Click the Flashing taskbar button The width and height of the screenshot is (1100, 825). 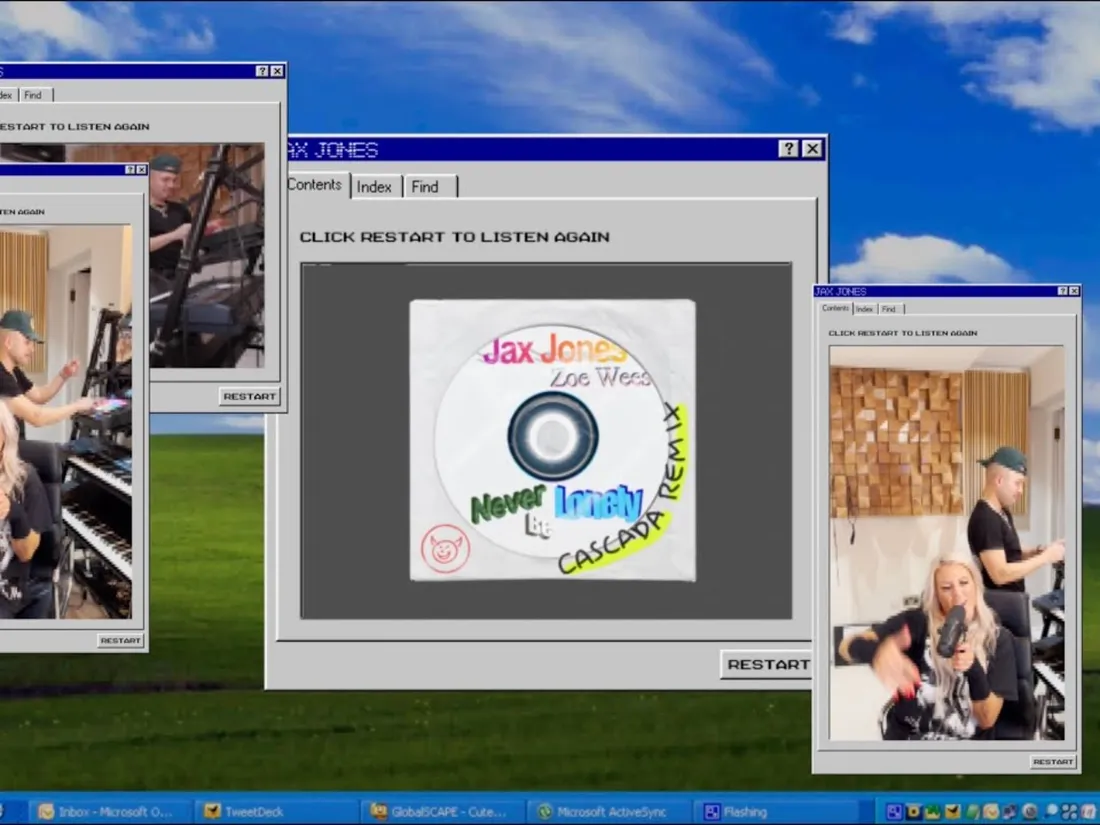775,812
